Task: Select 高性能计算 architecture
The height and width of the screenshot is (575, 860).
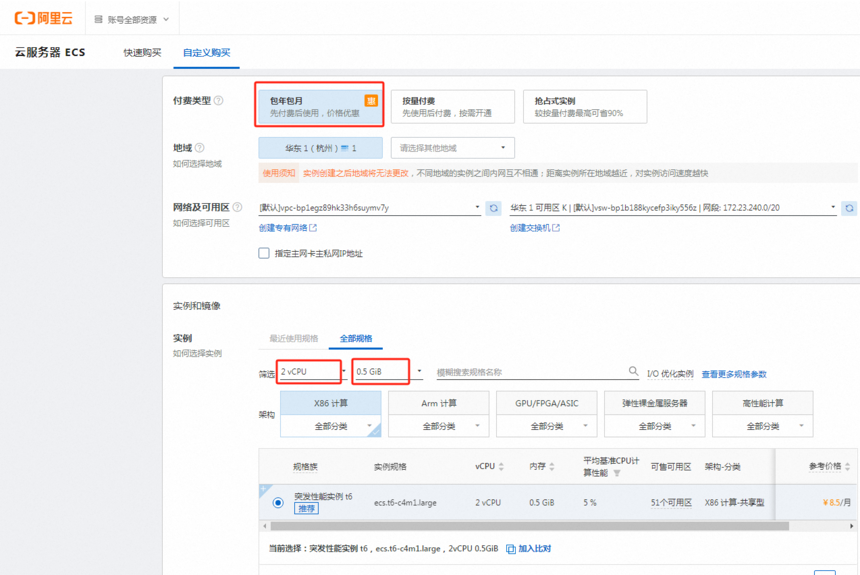Action: (763, 403)
